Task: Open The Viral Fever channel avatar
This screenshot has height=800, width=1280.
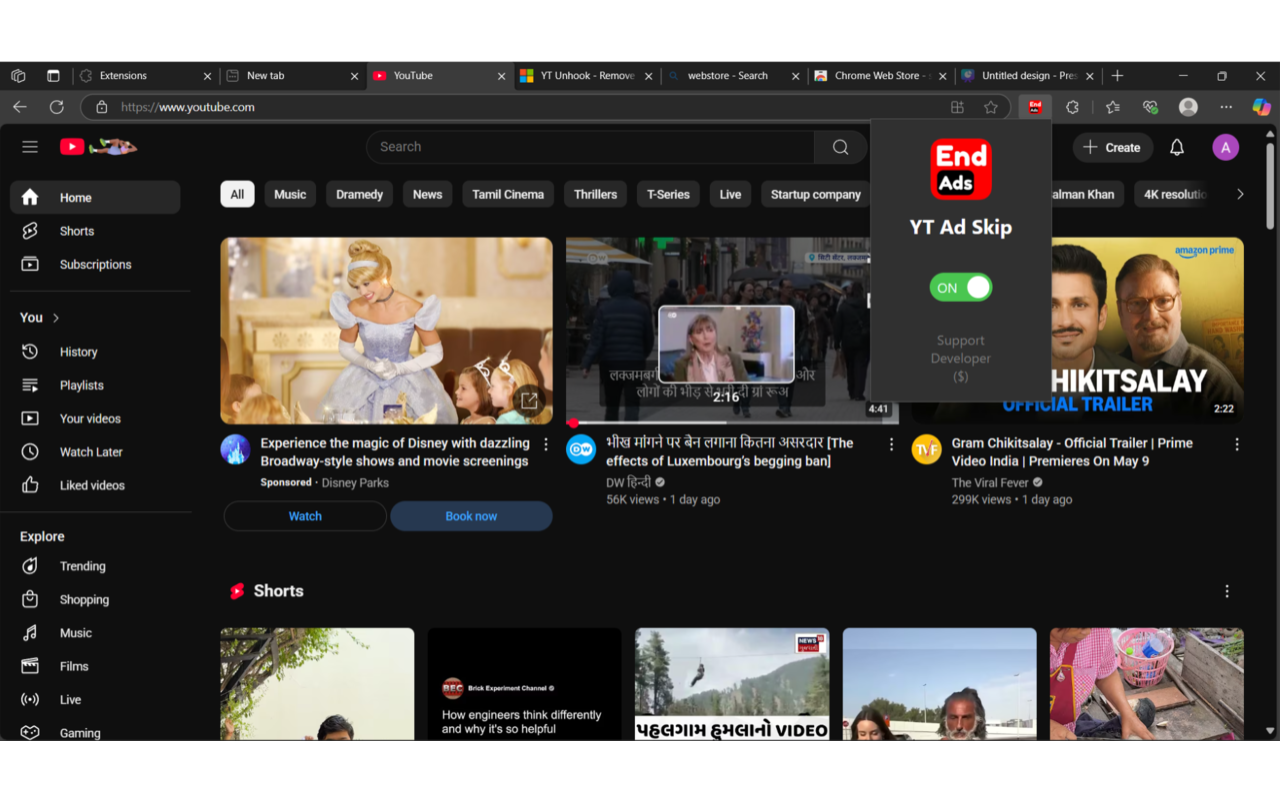Action: 926,450
